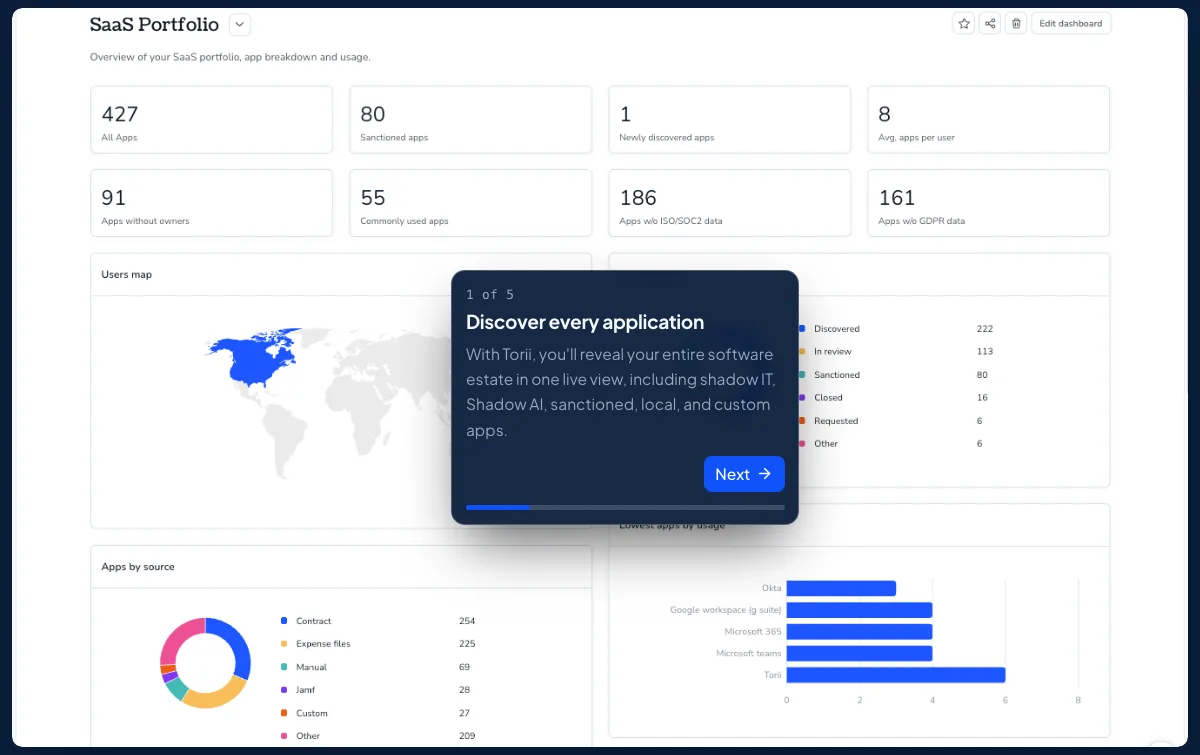The width and height of the screenshot is (1200, 755).
Task: Click the Discovered count 222
Action: (984, 329)
